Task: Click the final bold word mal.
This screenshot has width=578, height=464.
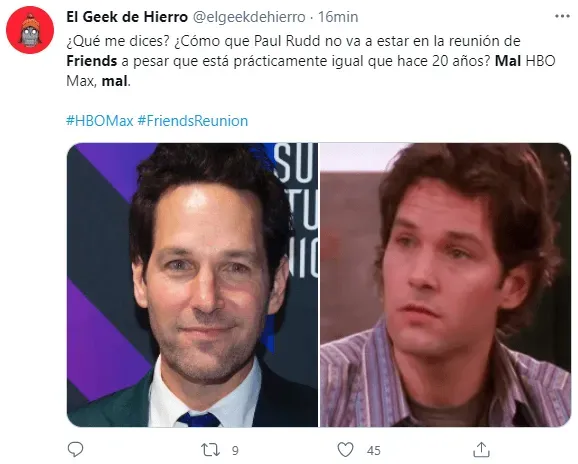Action: pos(115,81)
